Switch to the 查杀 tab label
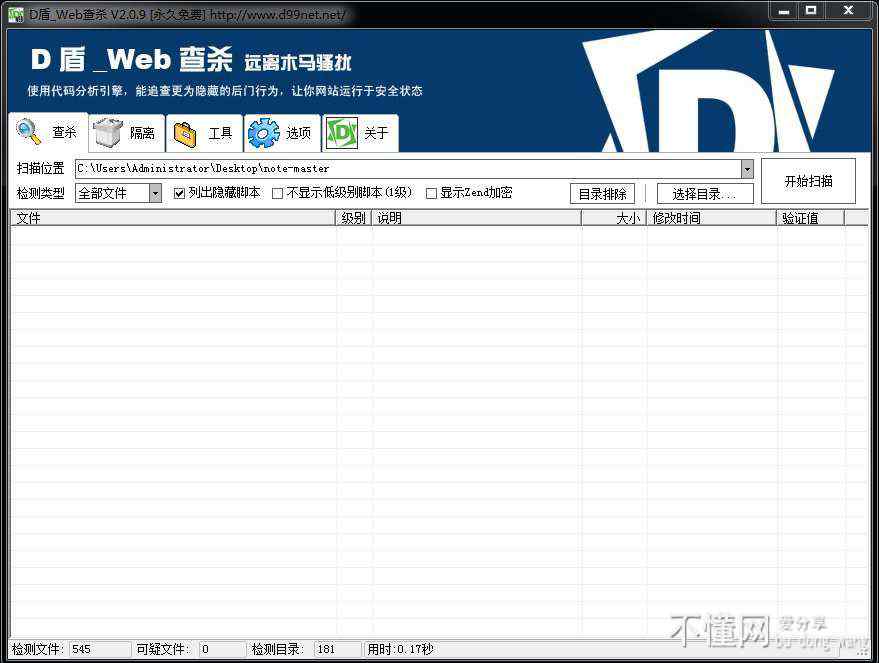The image size is (879, 663). (x=64, y=132)
